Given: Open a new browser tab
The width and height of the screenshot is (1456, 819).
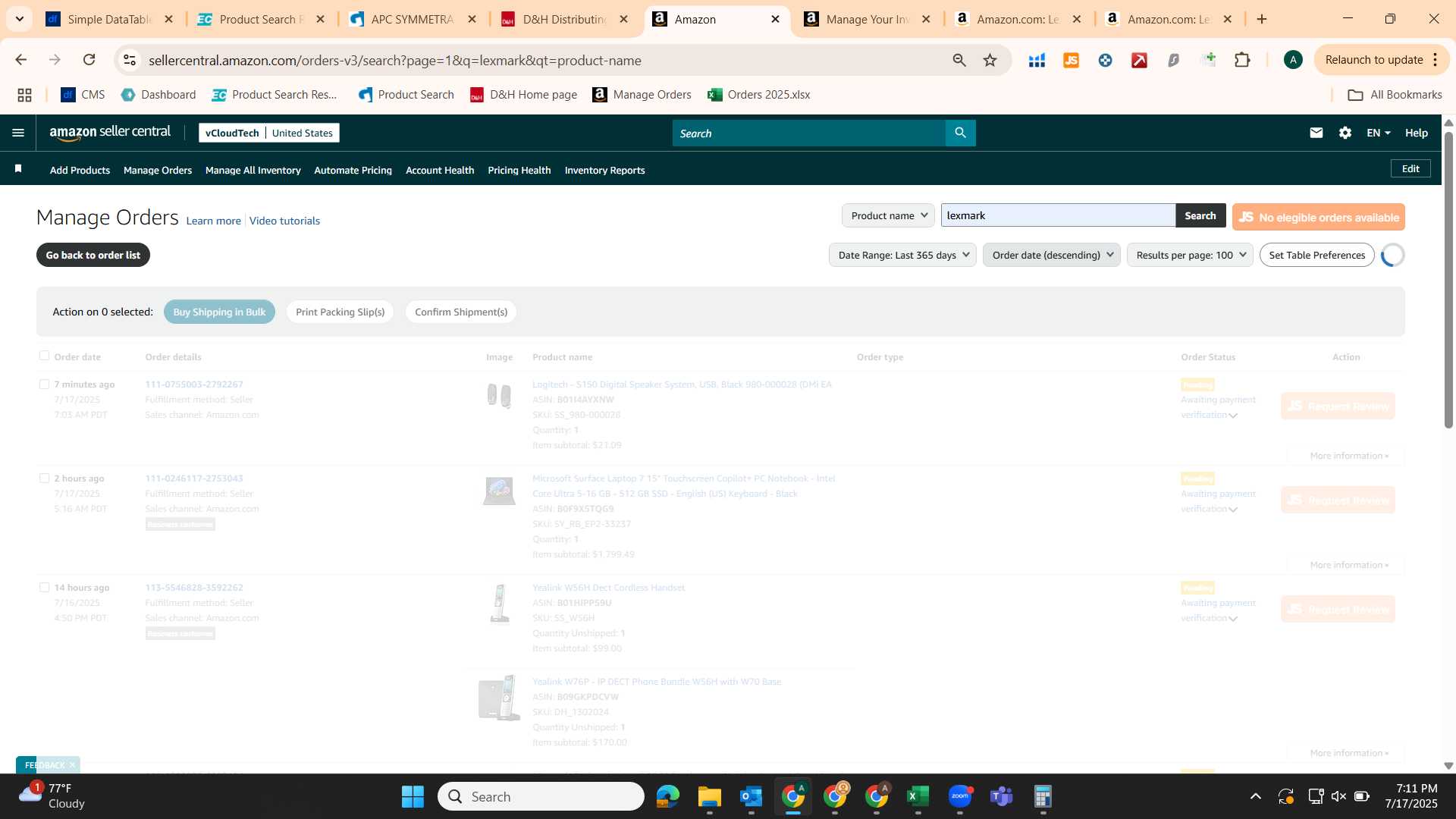Looking at the screenshot, I should [x=1262, y=19].
